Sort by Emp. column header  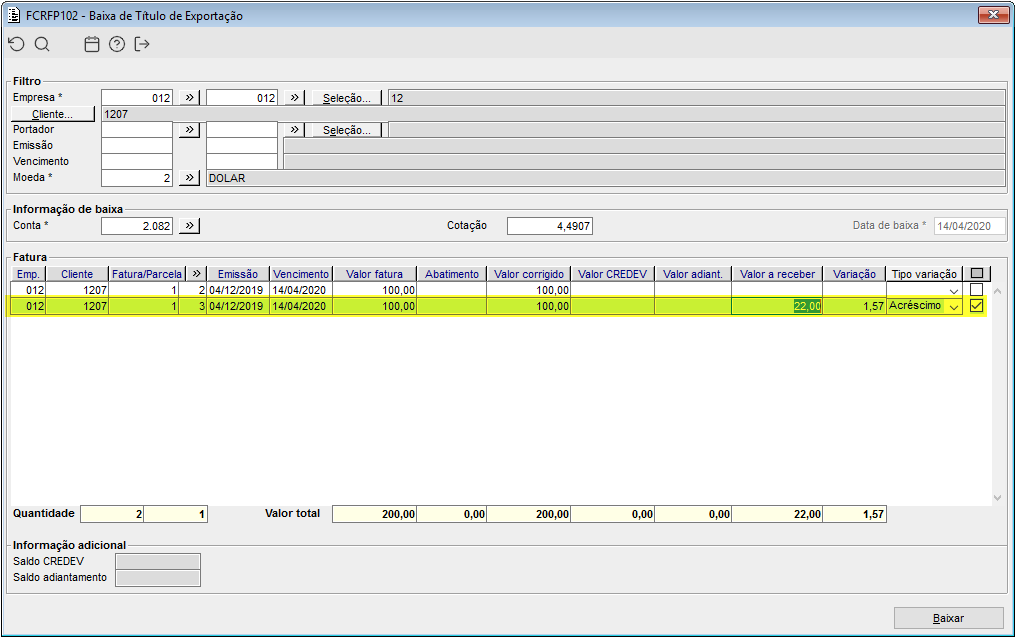(x=28, y=274)
